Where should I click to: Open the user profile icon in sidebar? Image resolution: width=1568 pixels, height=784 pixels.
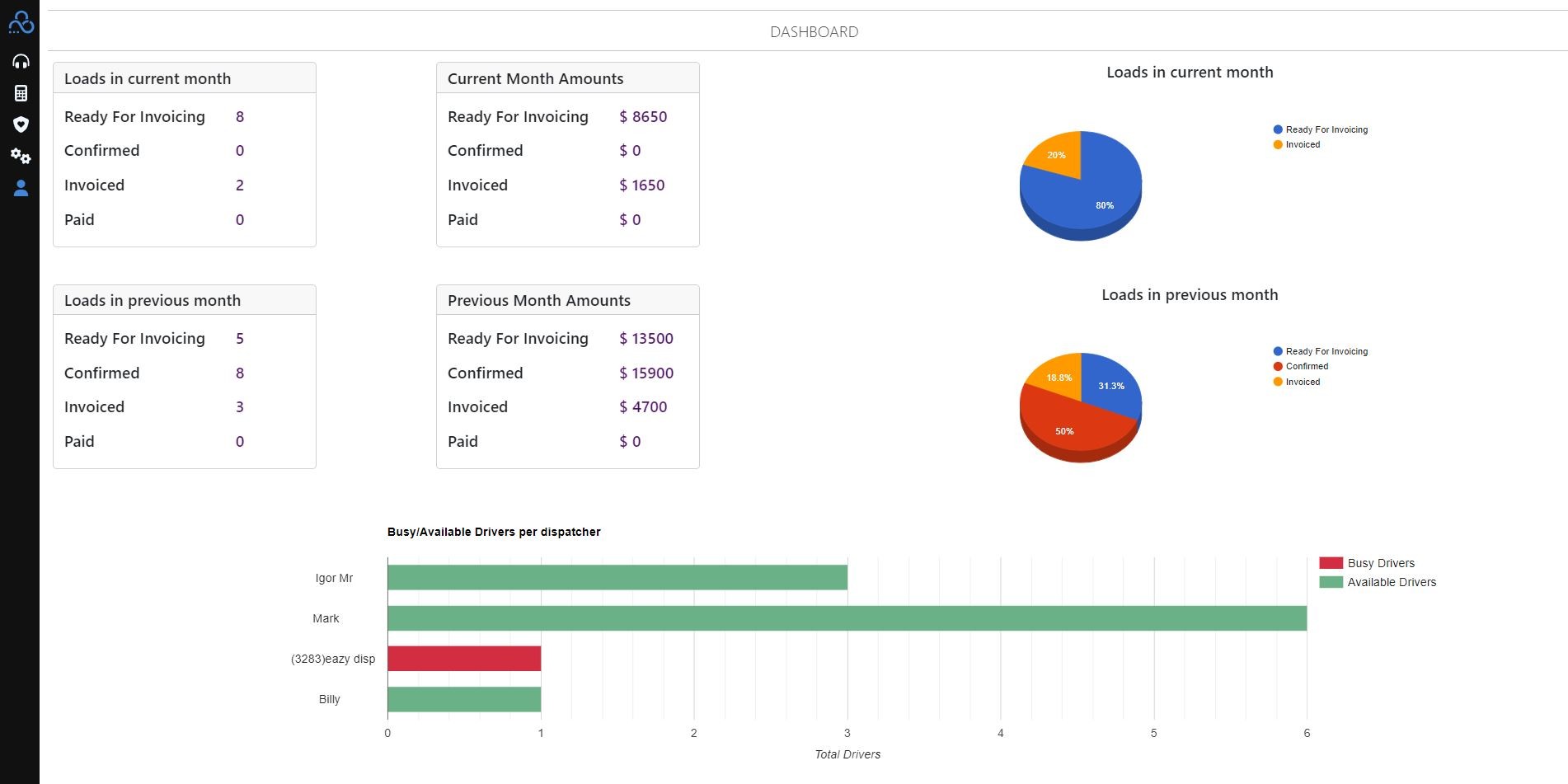[21, 188]
